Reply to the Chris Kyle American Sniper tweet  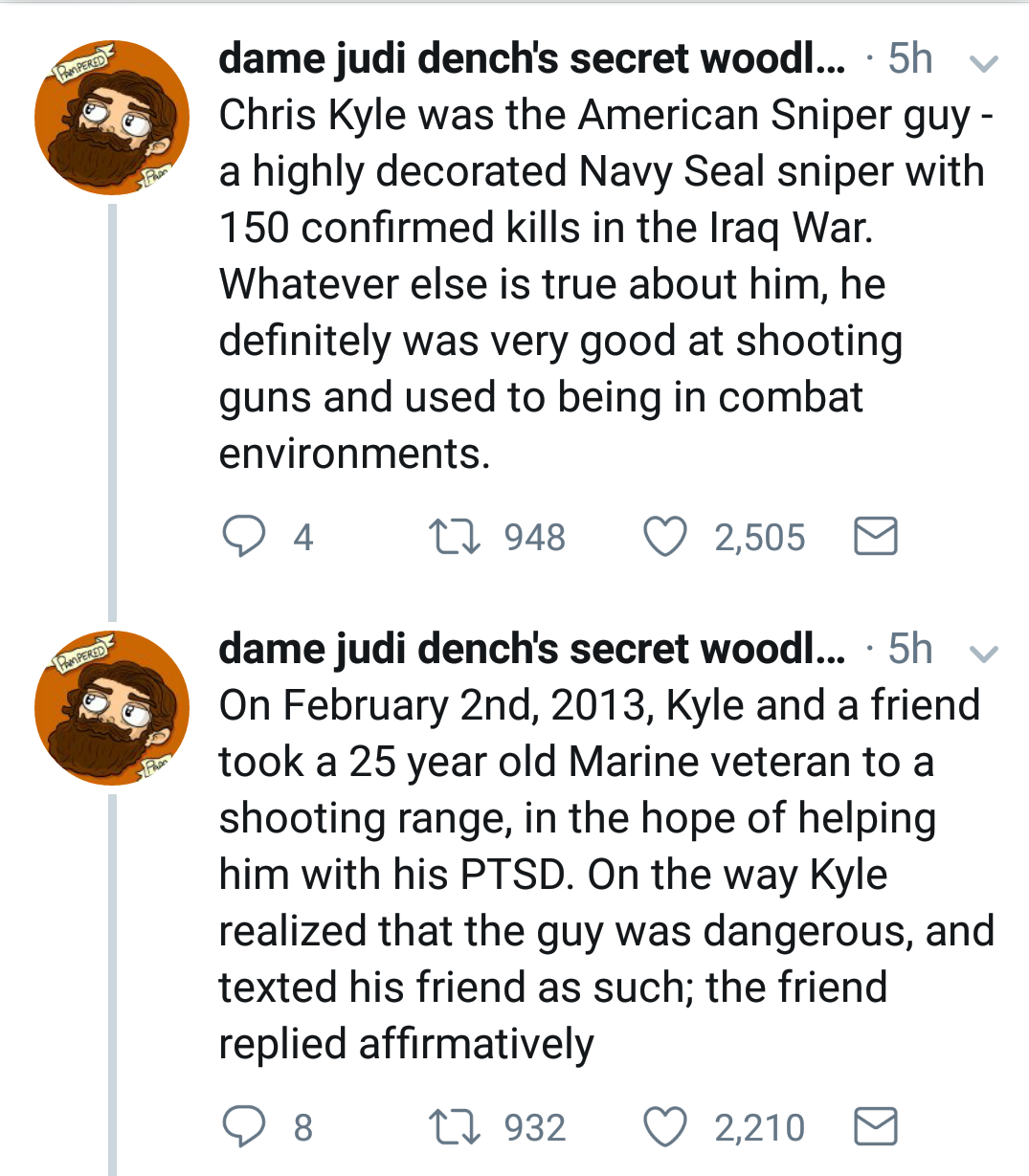coord(243,537)
